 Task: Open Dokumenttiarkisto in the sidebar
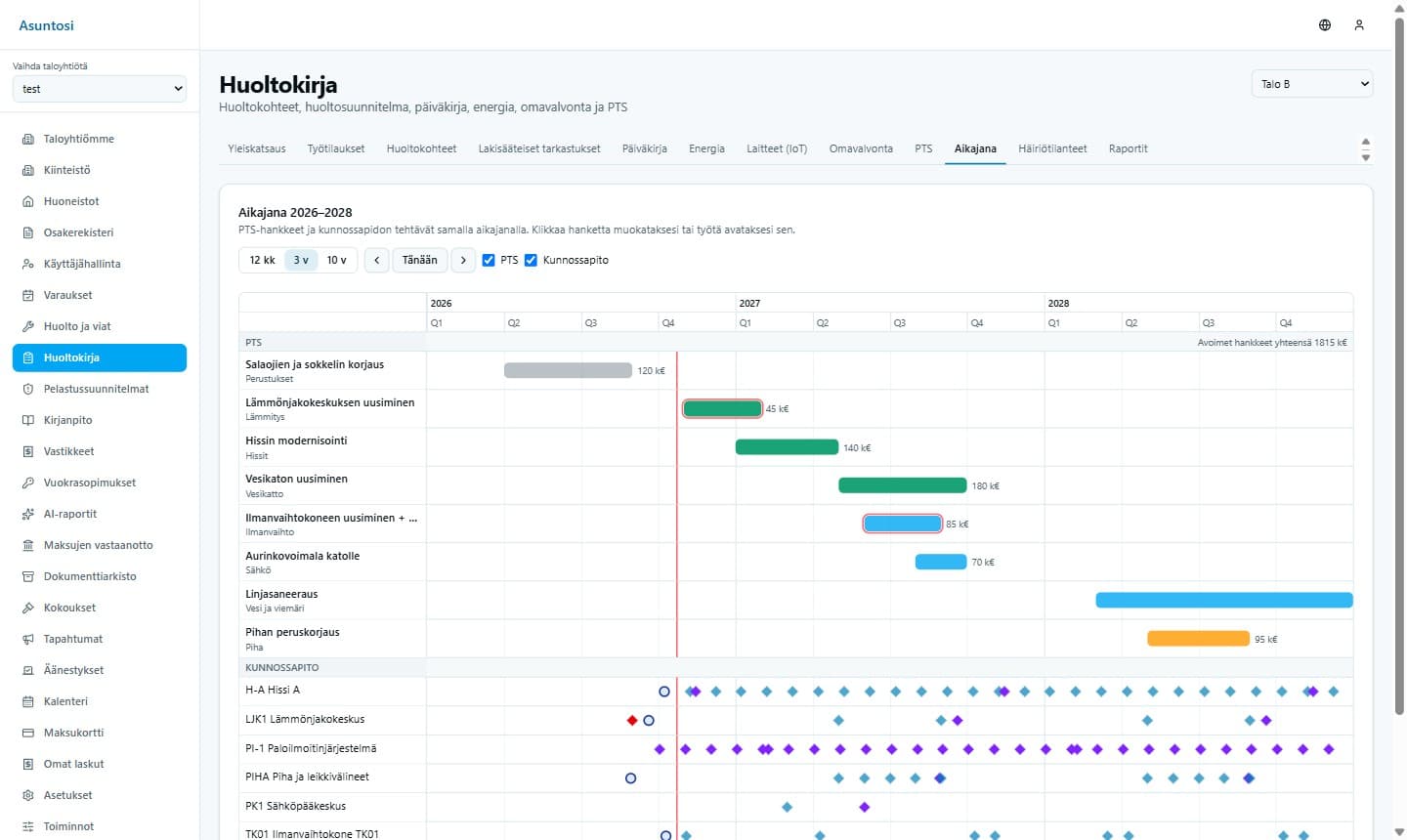click(100, 576)
